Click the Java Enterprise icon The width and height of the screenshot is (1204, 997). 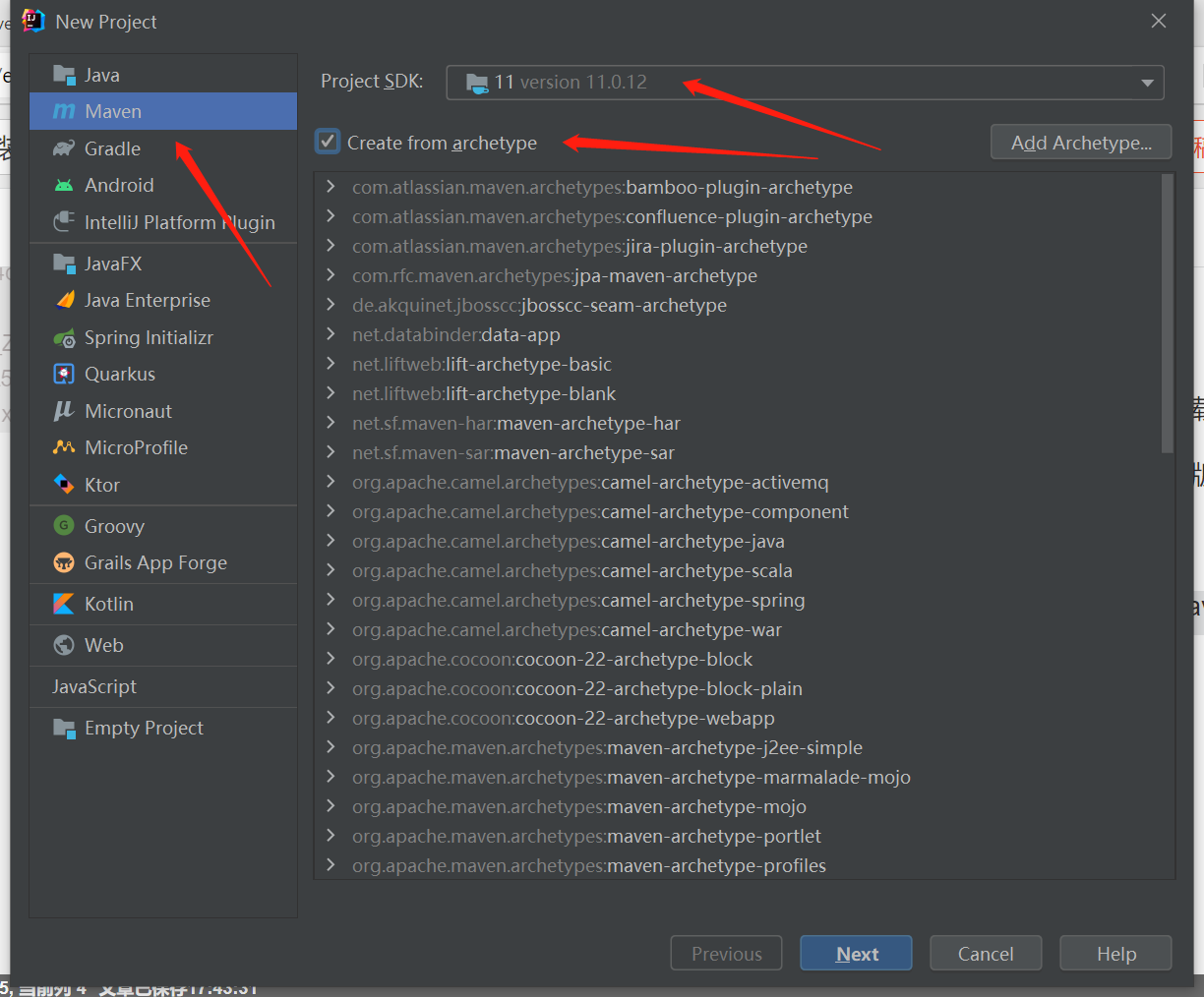(64, 300)
